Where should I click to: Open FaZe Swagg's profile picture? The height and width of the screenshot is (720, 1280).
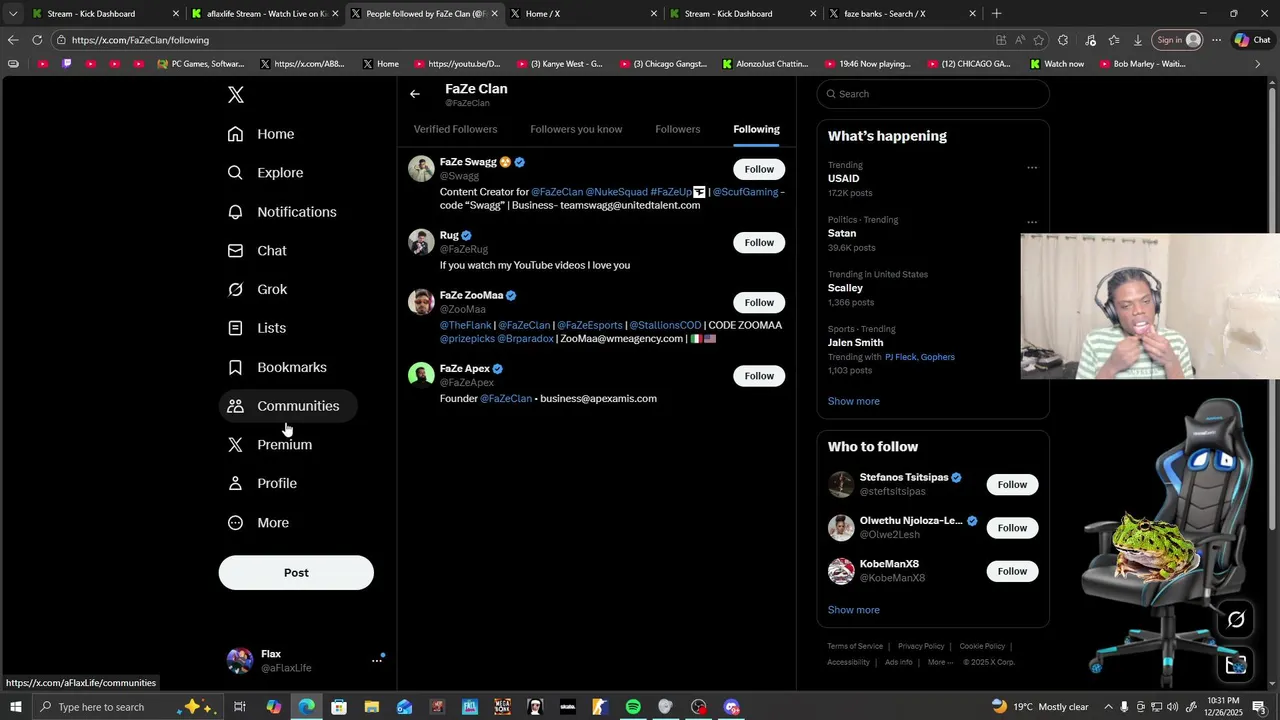tap(421, 169)
